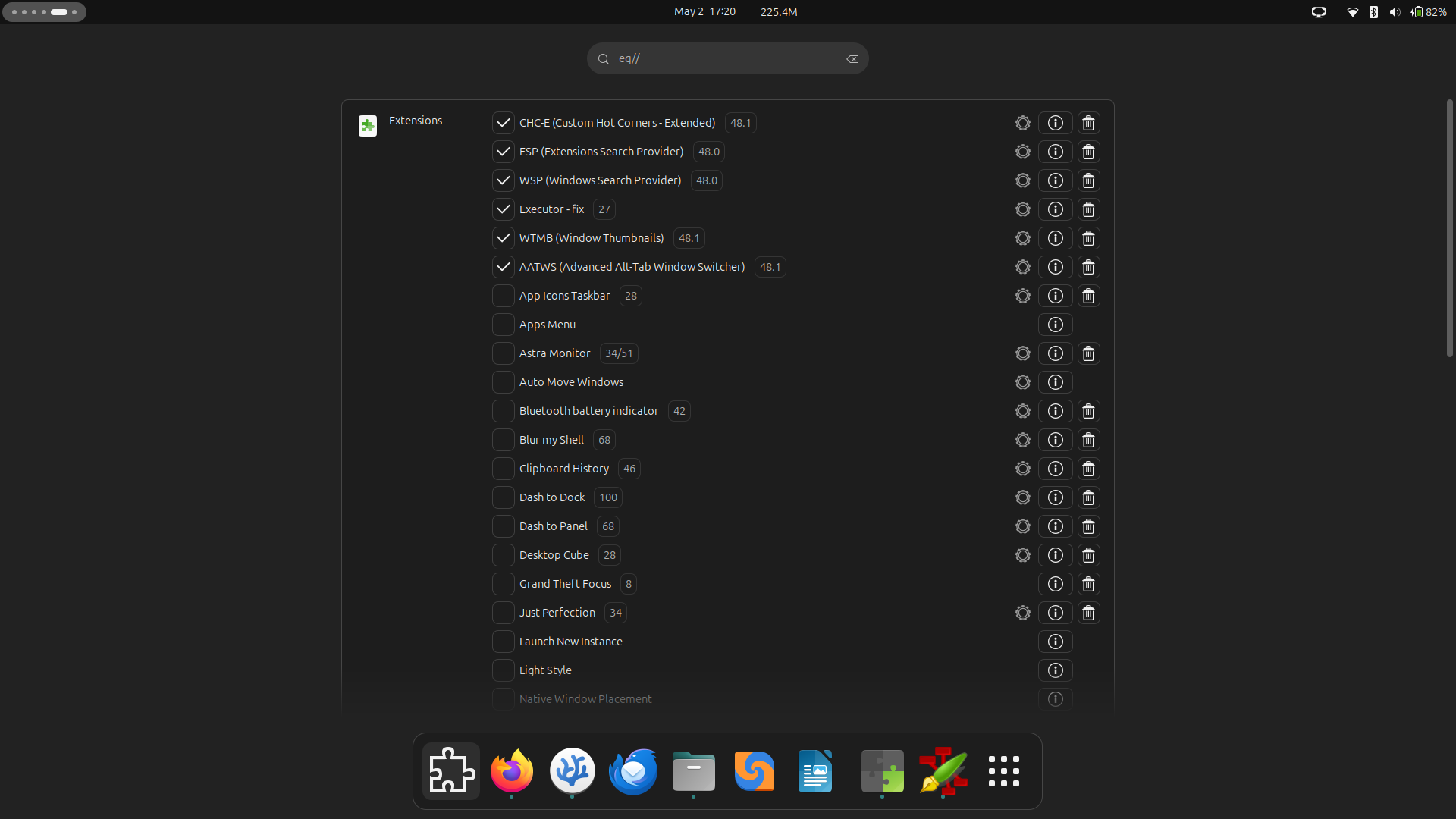Enable the Apps Menu checkbox
The height and width of the screenshot is (819, 1456).
pyautogui.click(x=503, y=325)
